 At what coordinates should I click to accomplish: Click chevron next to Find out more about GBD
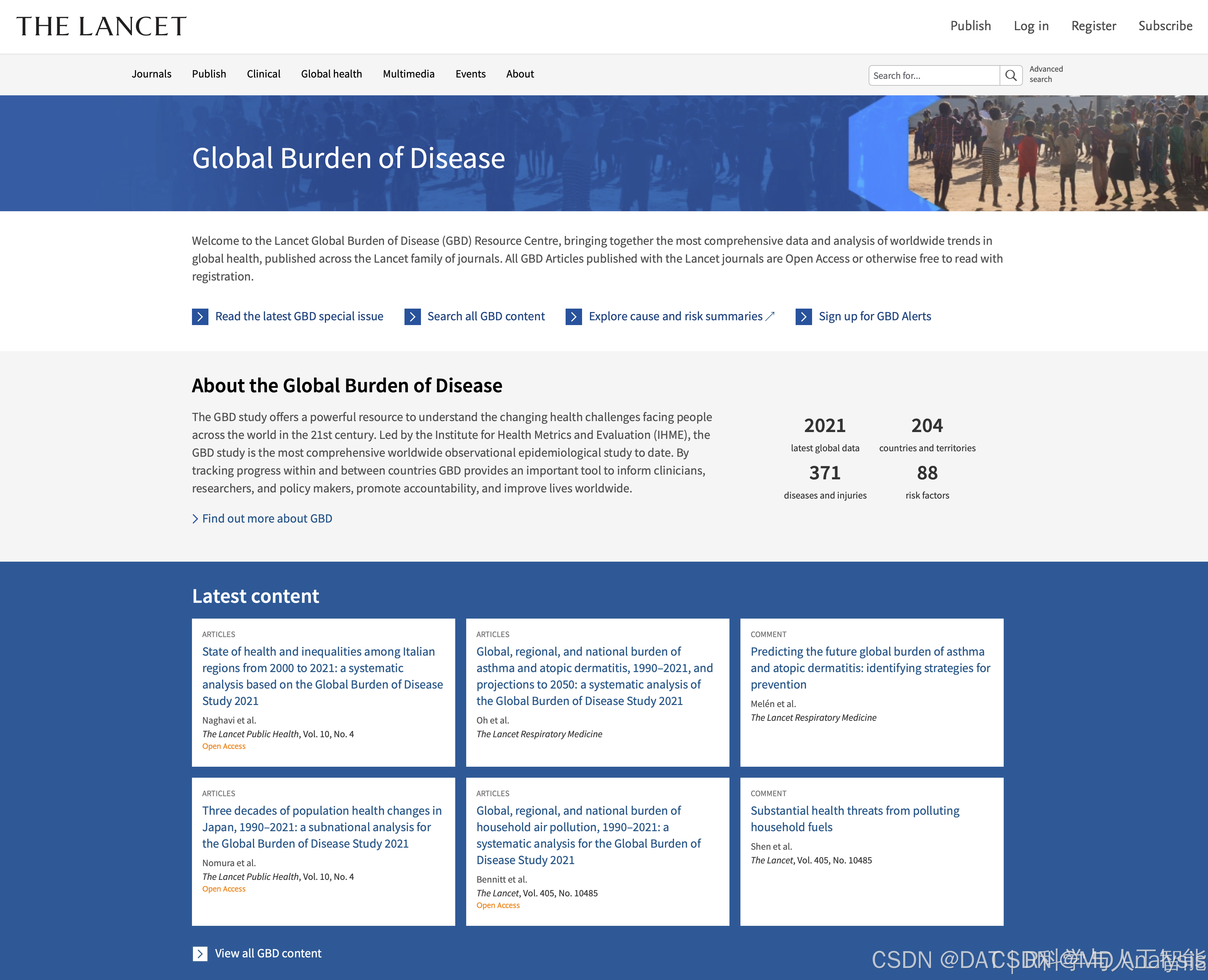(195, 518)
